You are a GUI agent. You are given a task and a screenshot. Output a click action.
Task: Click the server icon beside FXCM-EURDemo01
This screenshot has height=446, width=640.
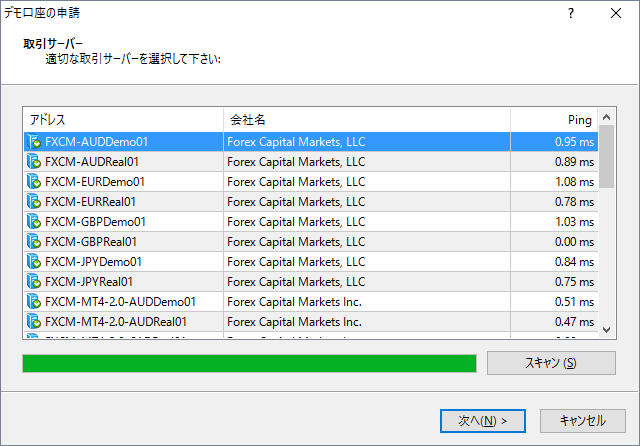(x=34, y=182)
